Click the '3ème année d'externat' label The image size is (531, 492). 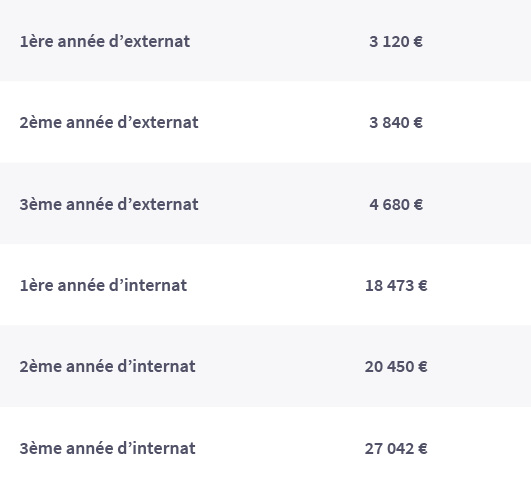pyautogui.click(x=109, y=204)
